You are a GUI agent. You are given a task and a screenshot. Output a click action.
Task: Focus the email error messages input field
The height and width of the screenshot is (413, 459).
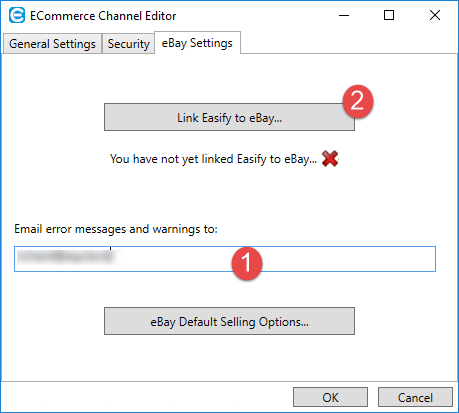point(225,259)
